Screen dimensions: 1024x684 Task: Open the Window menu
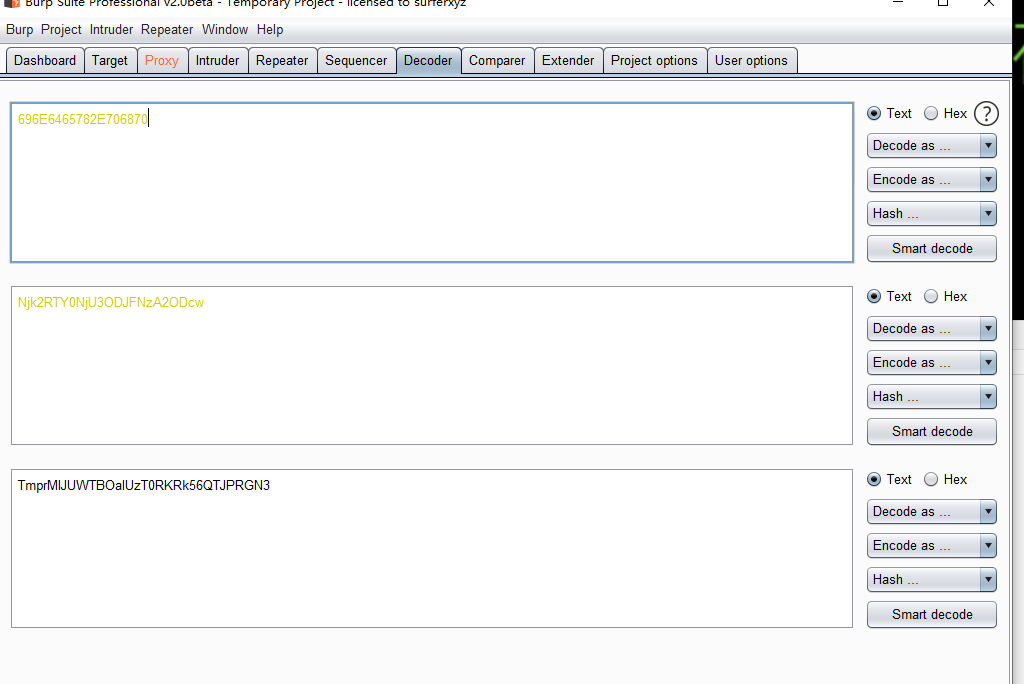[225, 29]
